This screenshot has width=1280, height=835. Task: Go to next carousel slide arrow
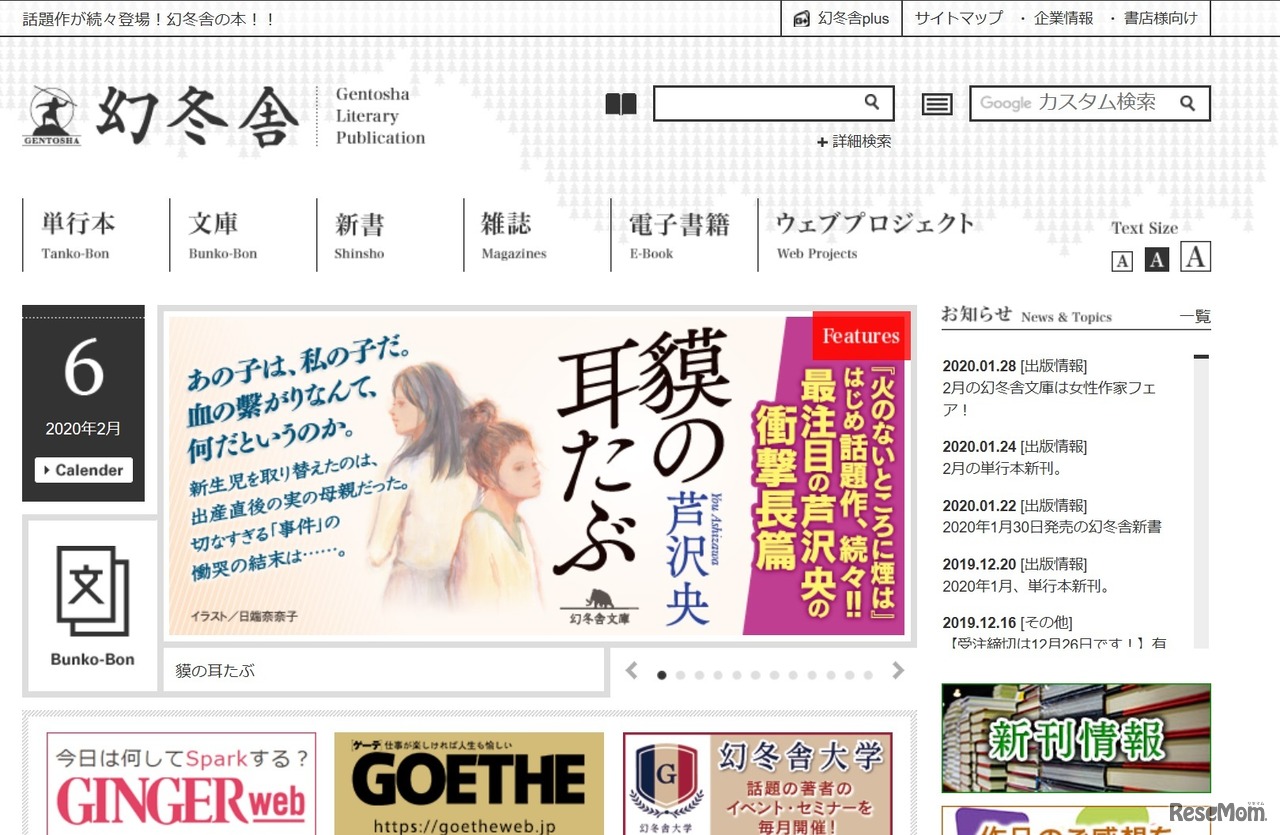pos(898,671)
